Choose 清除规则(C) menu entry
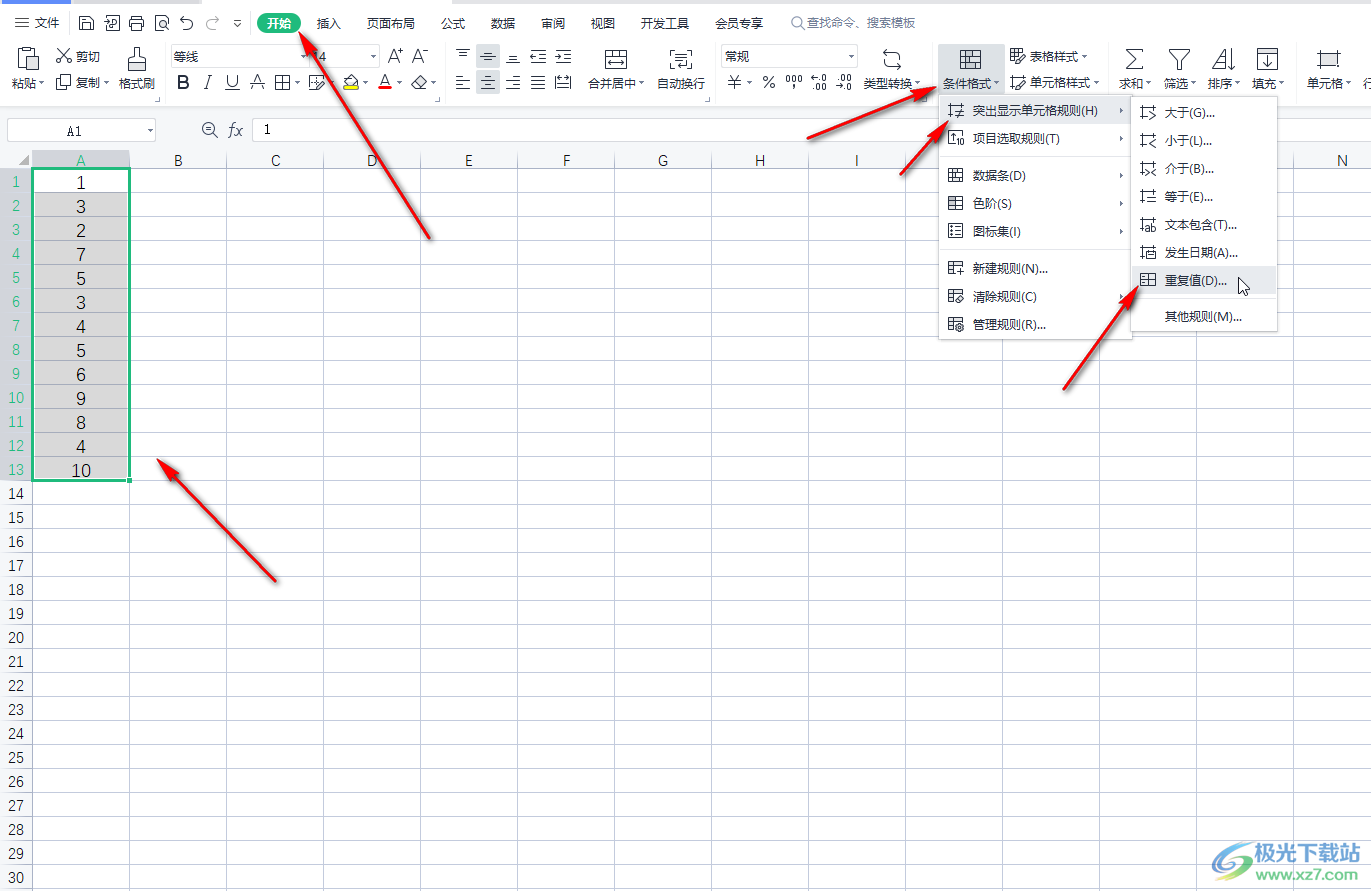This screenshot has height=891, width=1371. [1035, 297]
